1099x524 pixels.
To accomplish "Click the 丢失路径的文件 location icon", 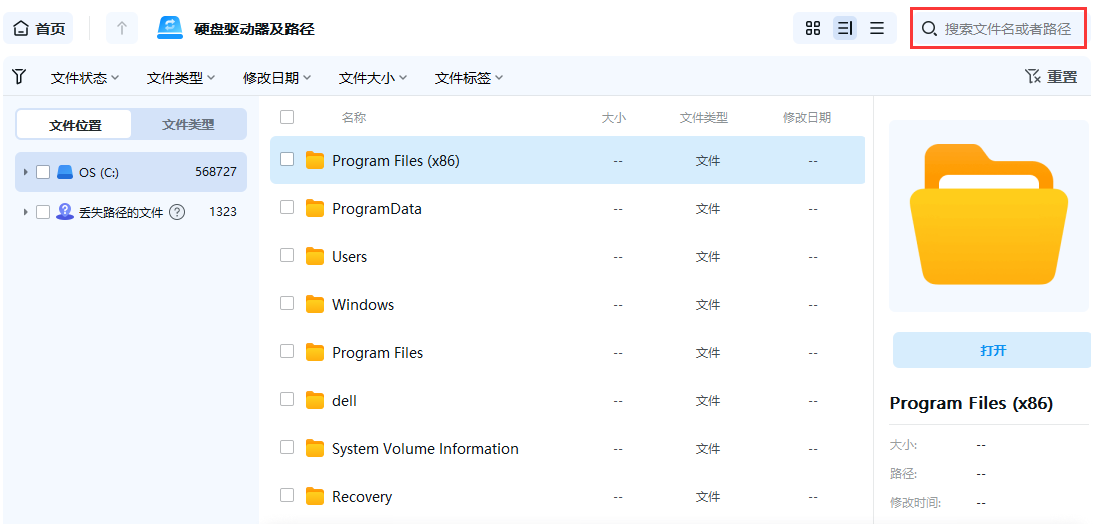I will click(x=65, y=212).
